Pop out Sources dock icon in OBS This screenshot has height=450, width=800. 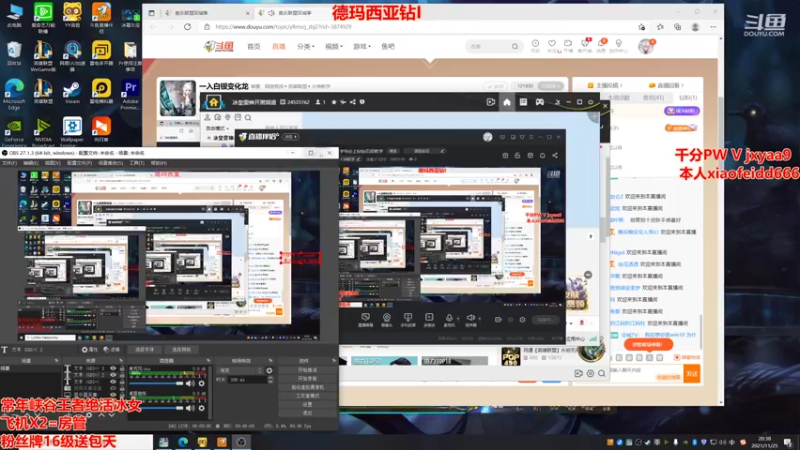[121, 361]
